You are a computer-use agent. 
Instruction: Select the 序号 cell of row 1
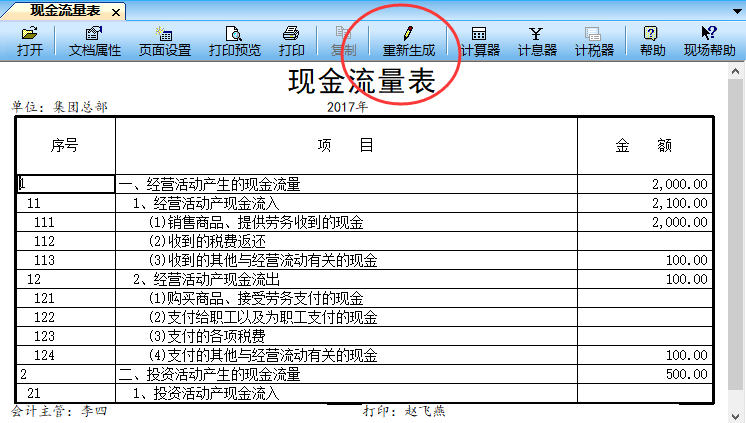point(65,184)
